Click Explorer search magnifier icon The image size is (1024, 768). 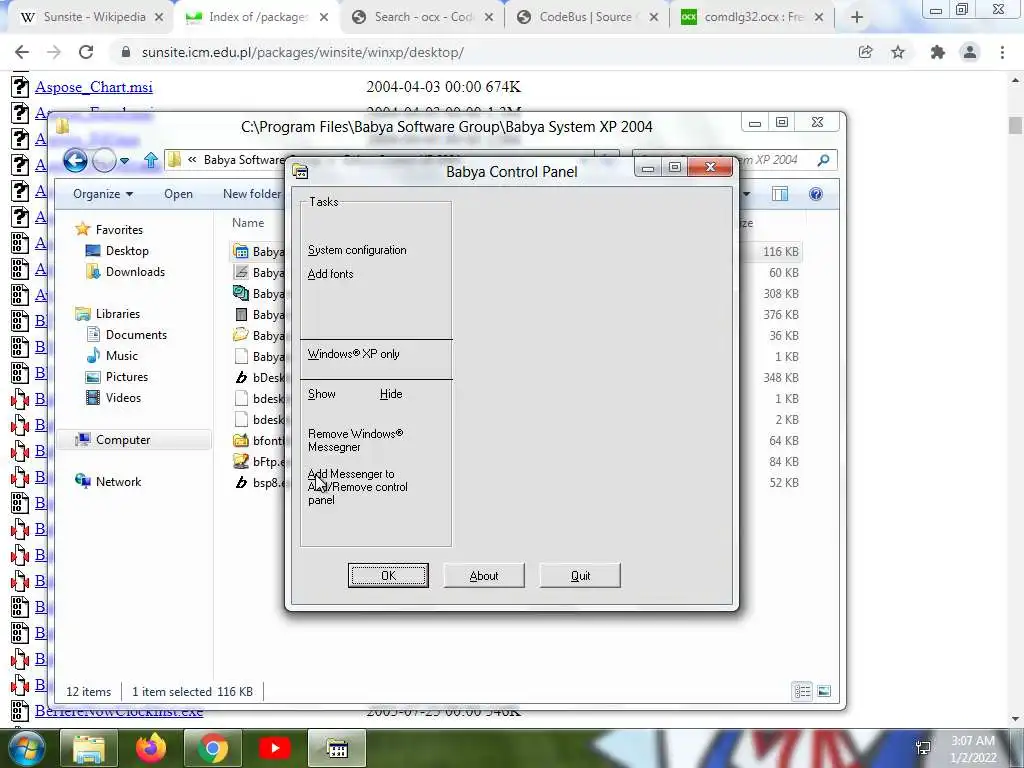click(824, 160)
